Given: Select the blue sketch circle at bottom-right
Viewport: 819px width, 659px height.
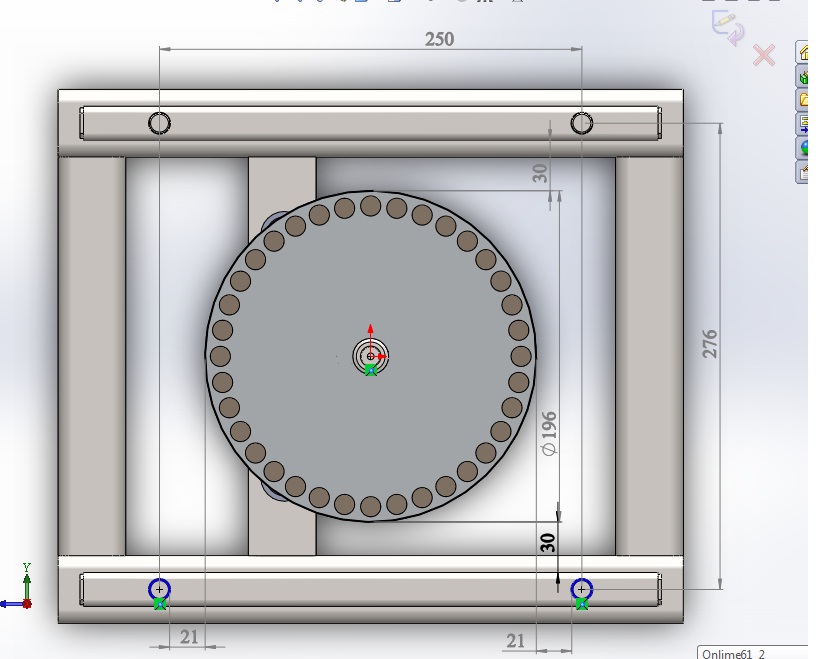Looking at the screenshot, I should coord(581,589).
